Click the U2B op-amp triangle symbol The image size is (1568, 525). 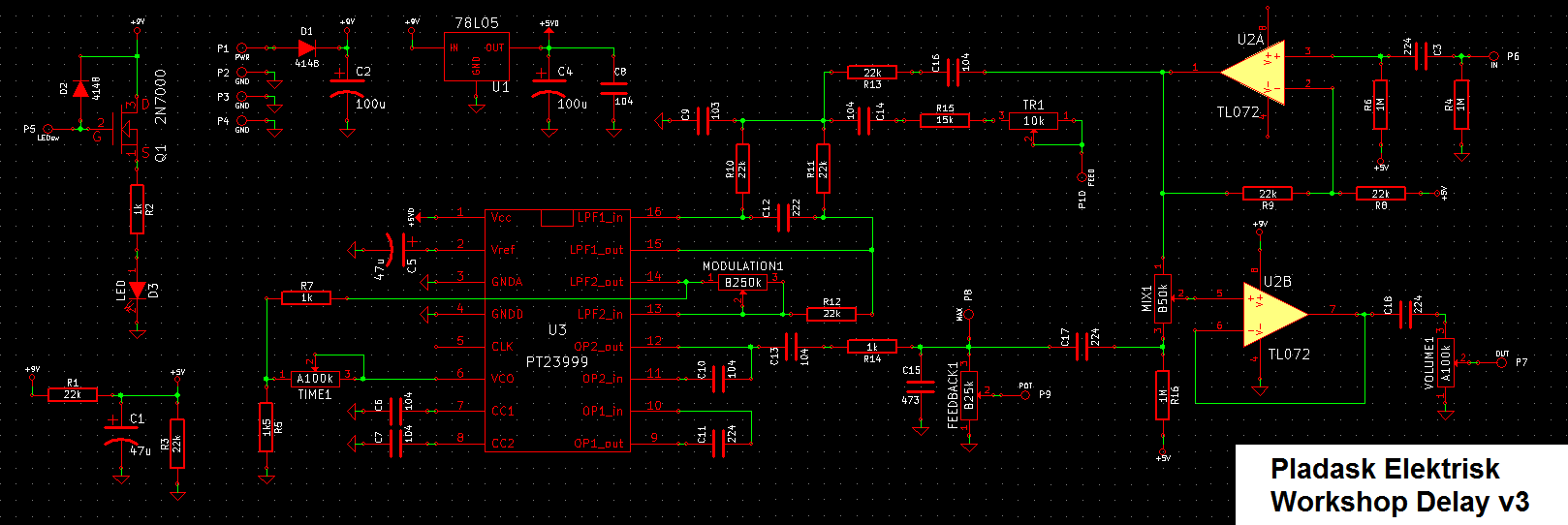pos(1274,315)
